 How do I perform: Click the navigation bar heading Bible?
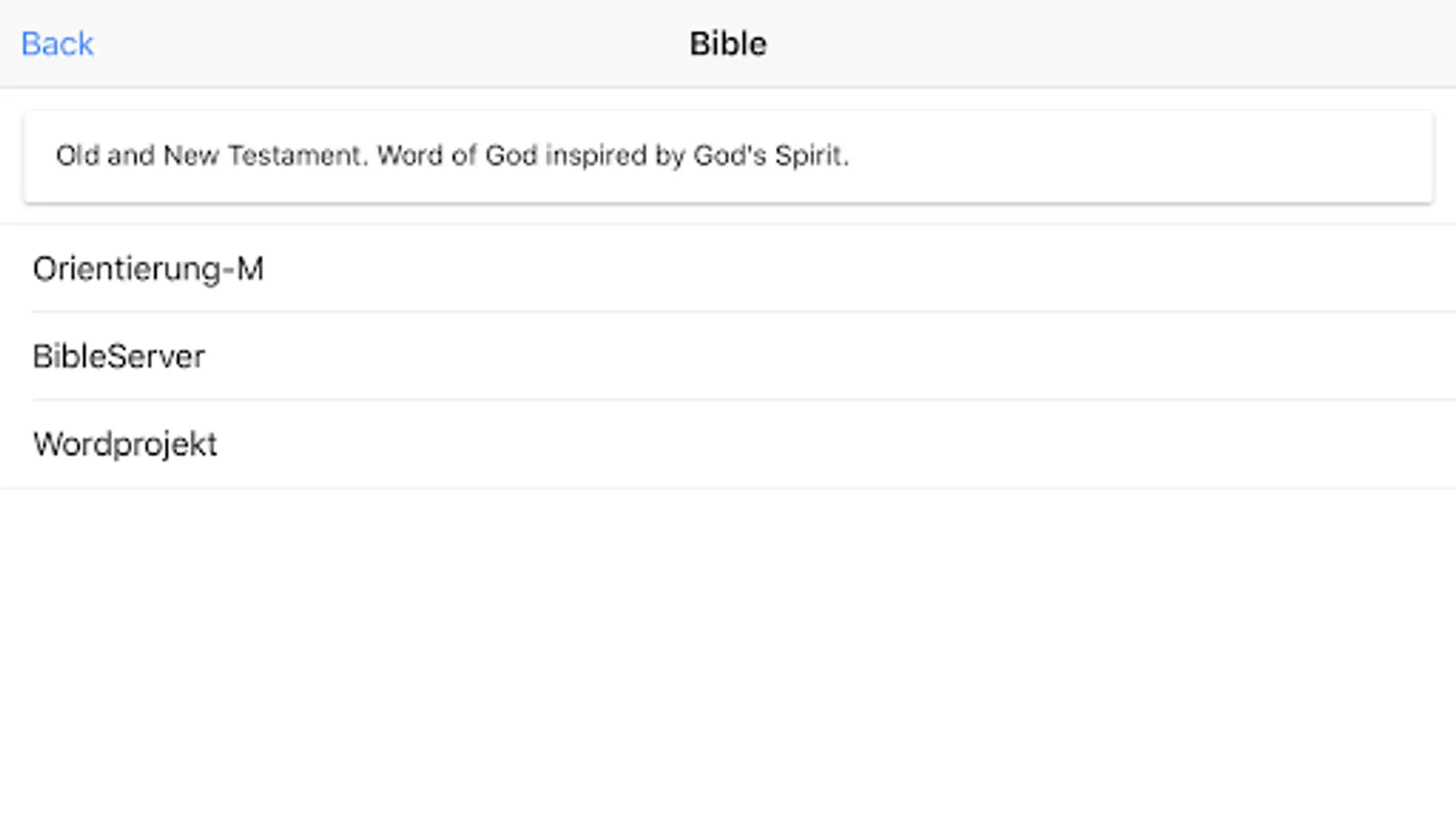[728, 44]
